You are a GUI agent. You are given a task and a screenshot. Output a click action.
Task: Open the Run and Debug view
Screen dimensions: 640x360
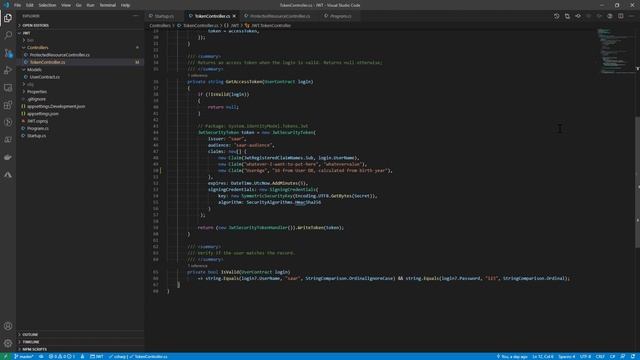pyautogui.click(x=8, y=70)
